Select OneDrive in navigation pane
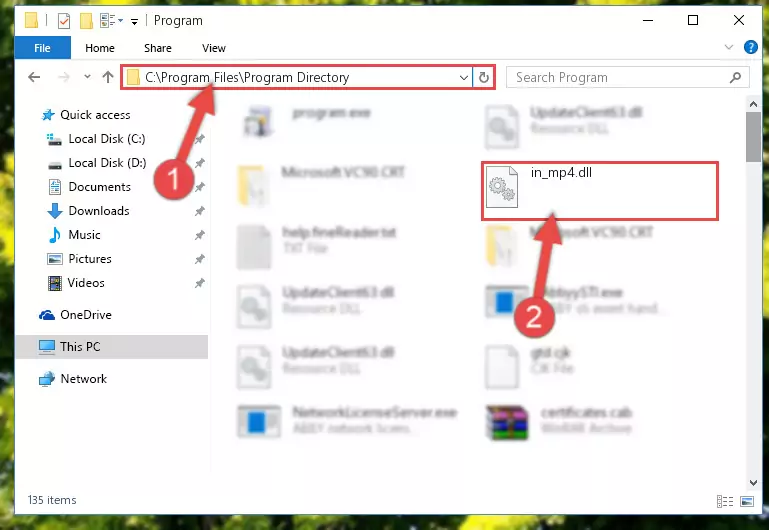This screenshot has height=530, width=769. pyautogui.click(x=85, y=315)
